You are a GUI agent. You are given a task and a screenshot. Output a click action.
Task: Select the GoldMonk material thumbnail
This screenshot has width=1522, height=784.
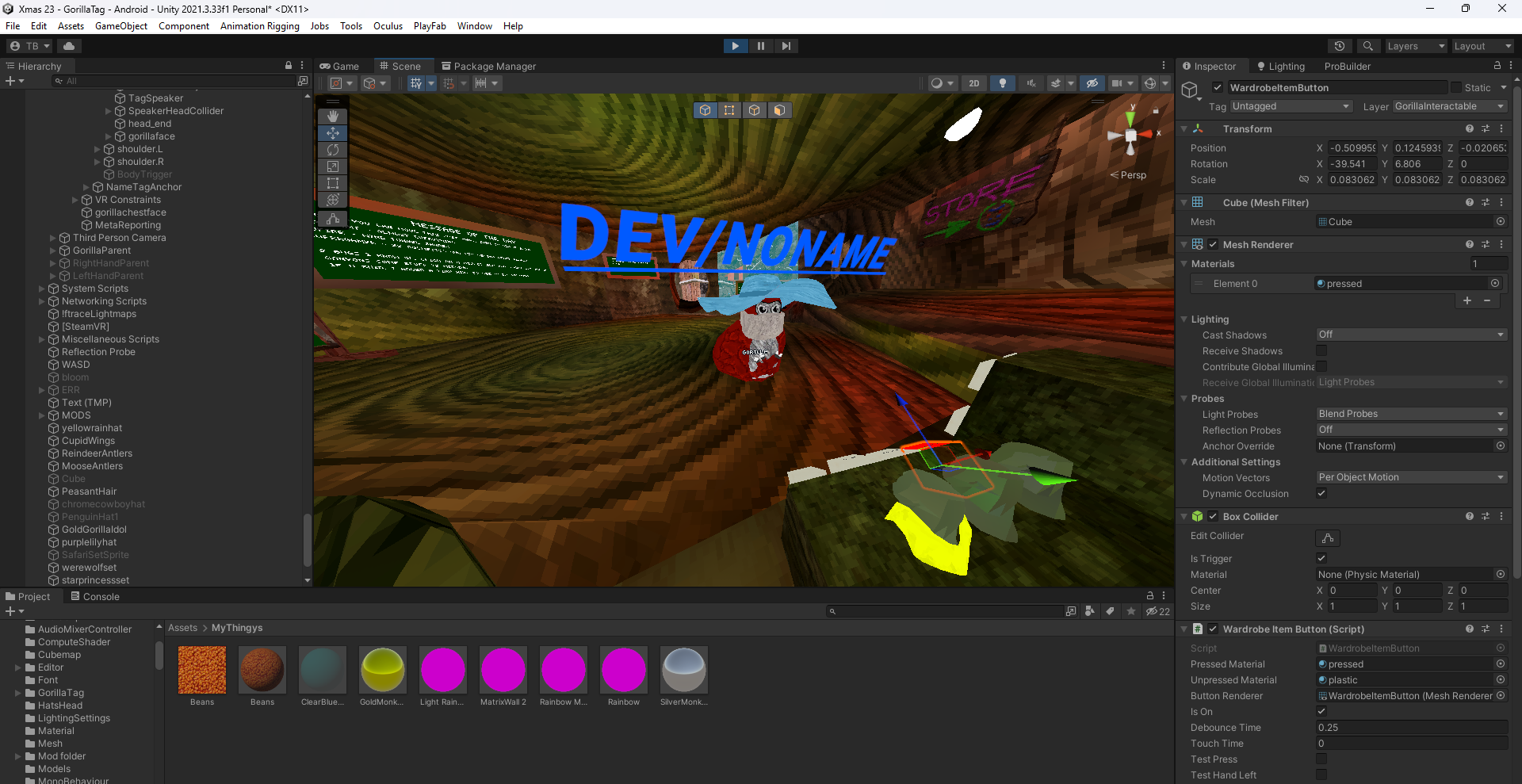382,670
